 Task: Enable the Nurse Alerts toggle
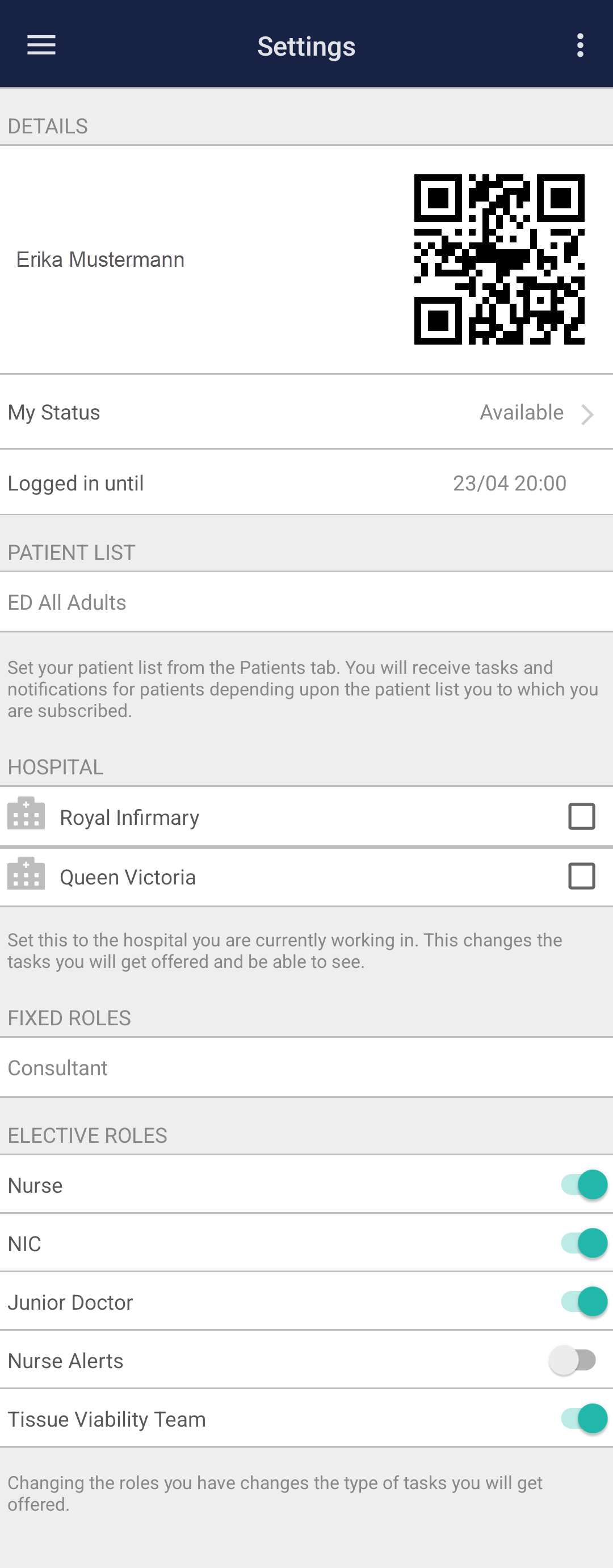(x=573, y=1360)
